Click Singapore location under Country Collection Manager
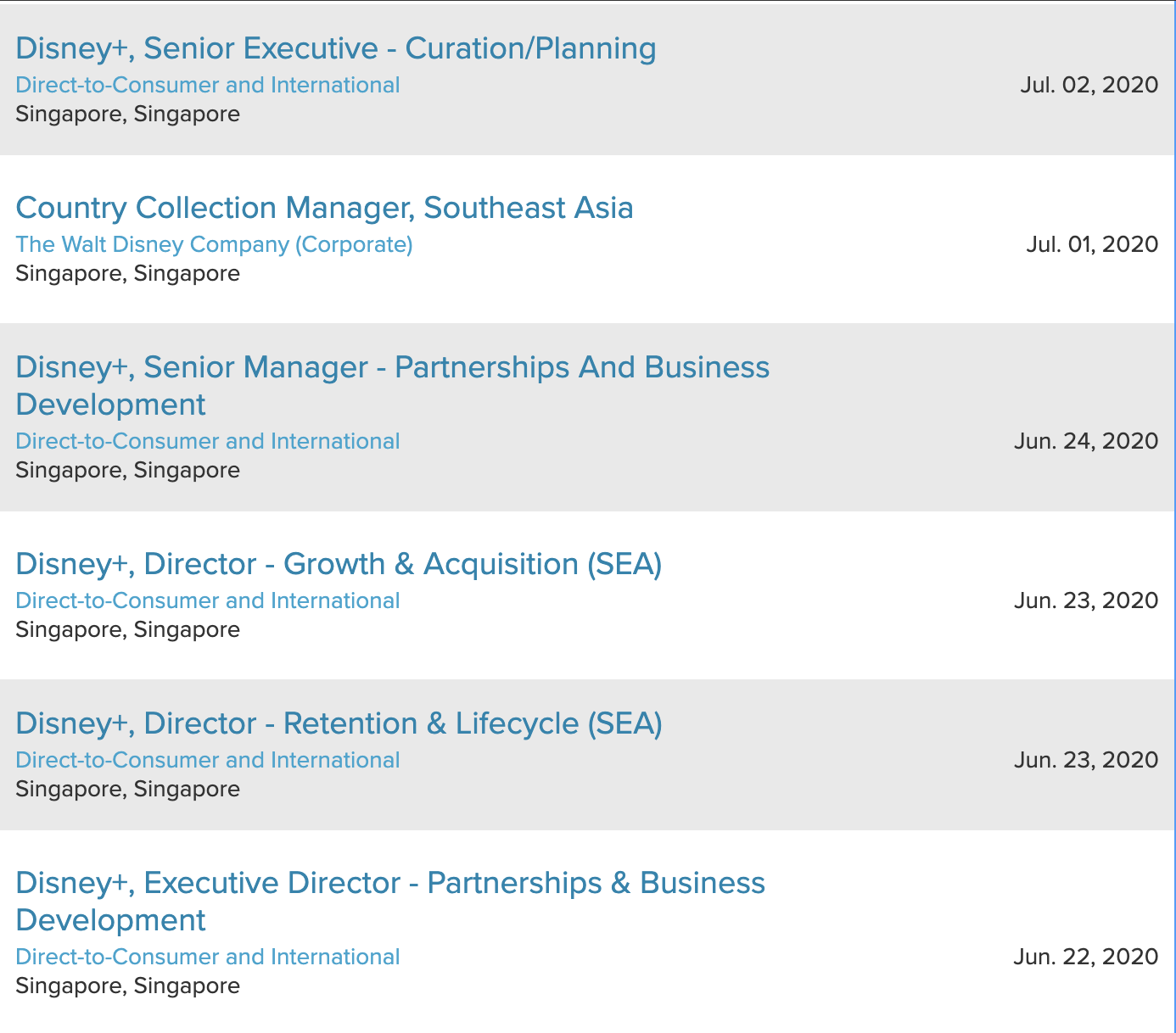The width and height of the screenshot is (1176, 1033). tap(127, 273)
